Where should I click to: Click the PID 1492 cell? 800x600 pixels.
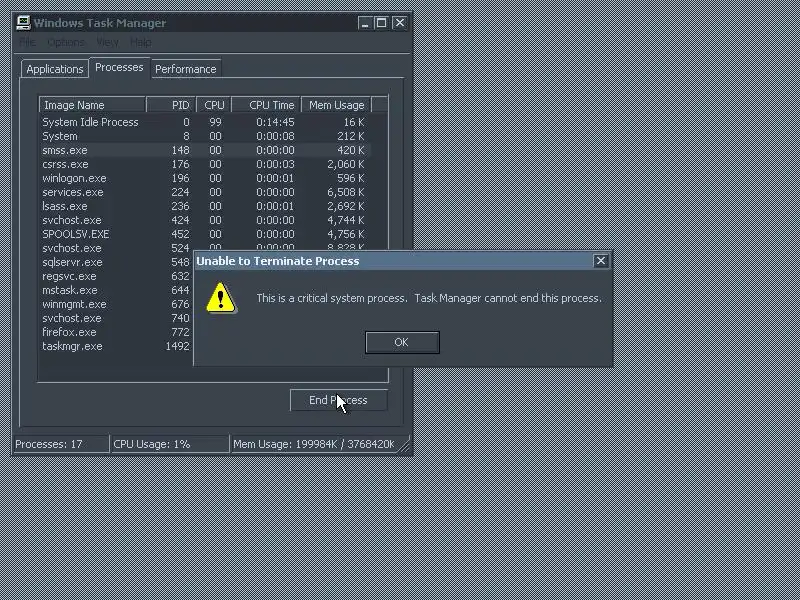[177, 346]
